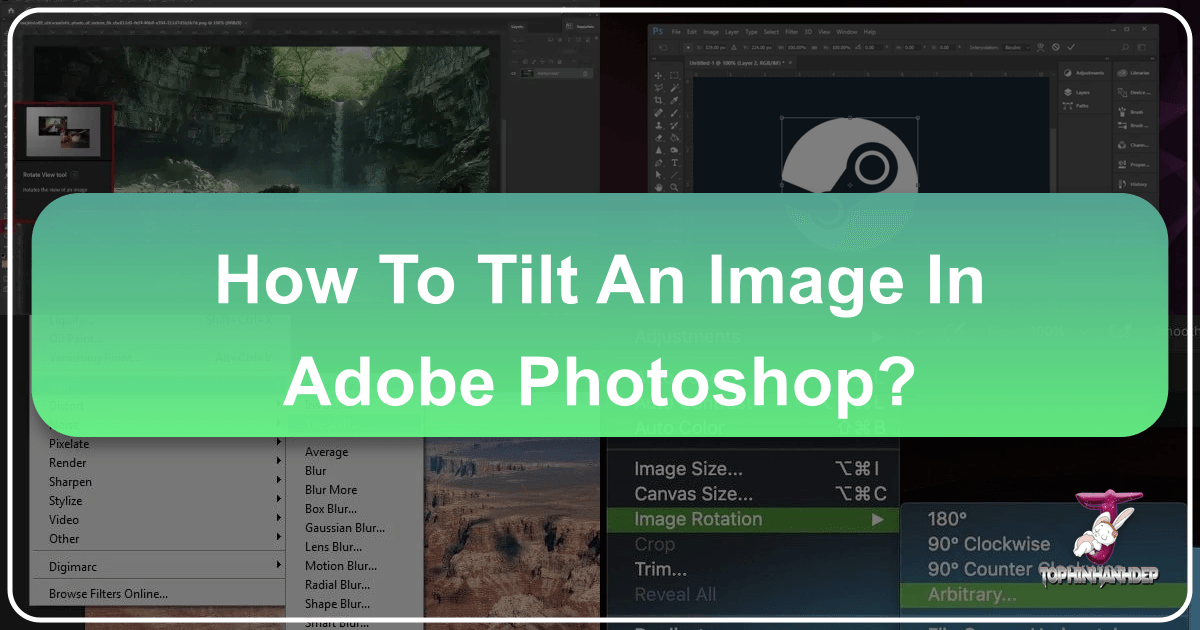Screen dimensions: 1200x630
Task: Expand the Stylize filter submenu
Action: tap(64, 500)
